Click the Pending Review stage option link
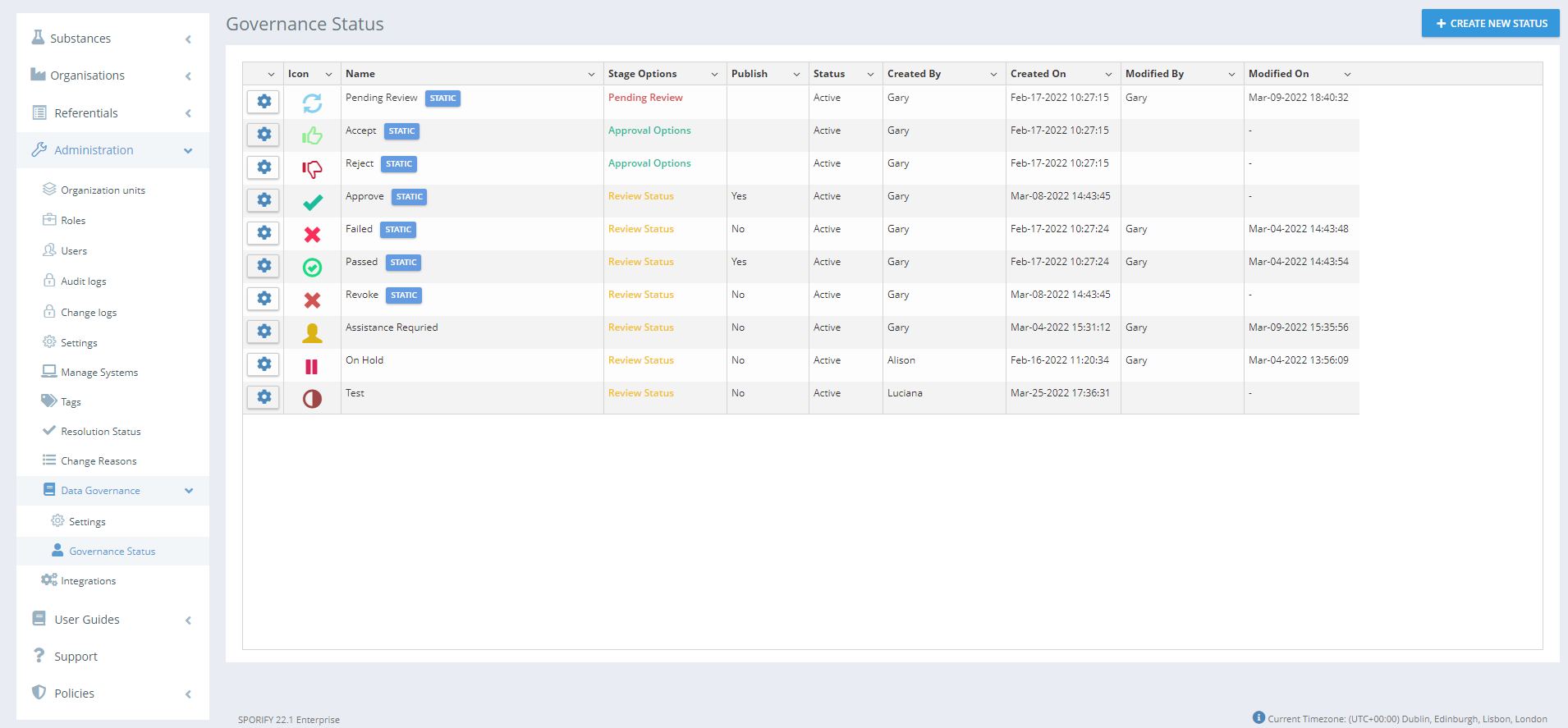The height and width of the screenshot is (728, 1568). tap(645, 98)
